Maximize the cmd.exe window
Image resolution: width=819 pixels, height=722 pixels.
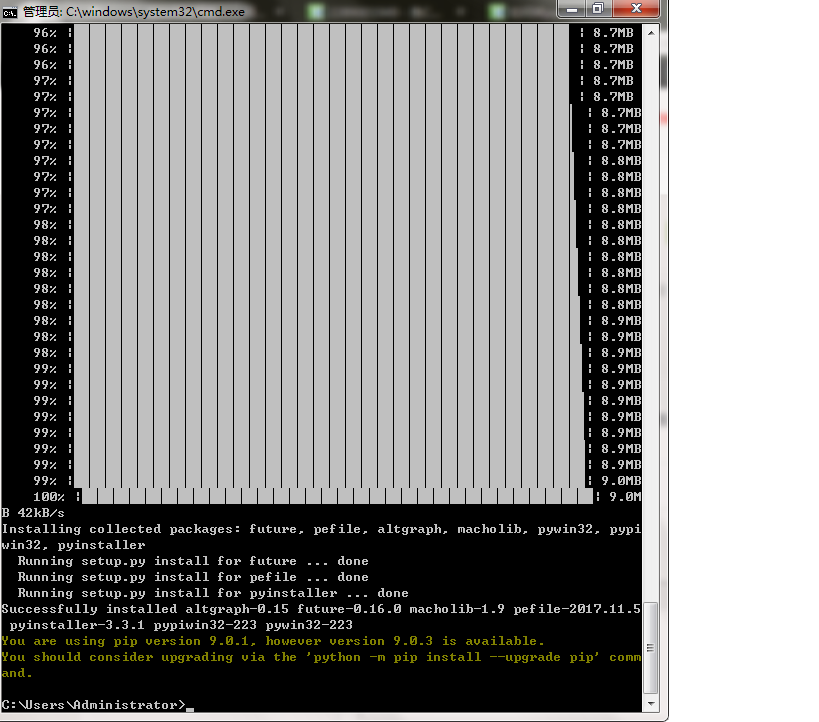597,8
